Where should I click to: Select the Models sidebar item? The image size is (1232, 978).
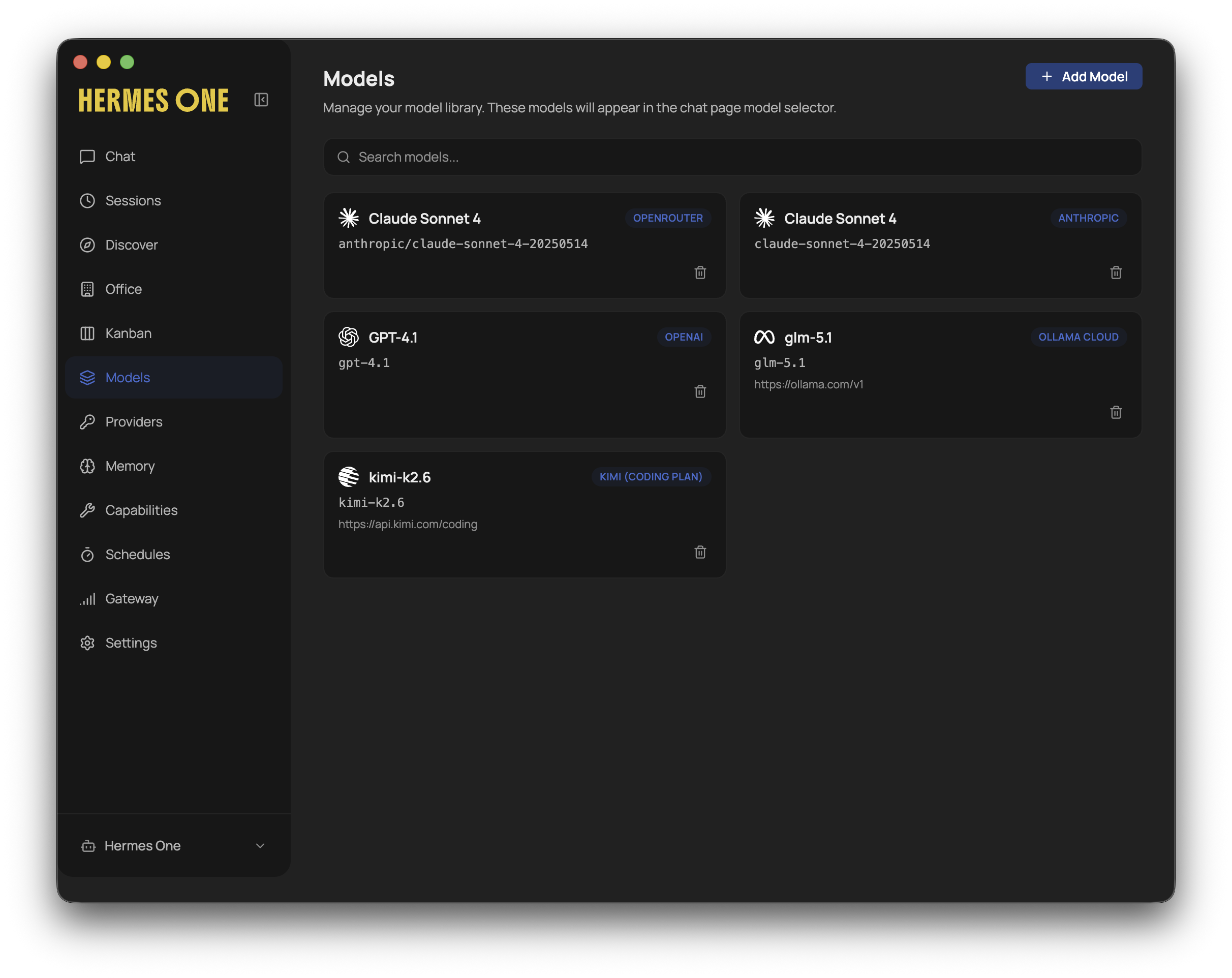tap(174, 377)
